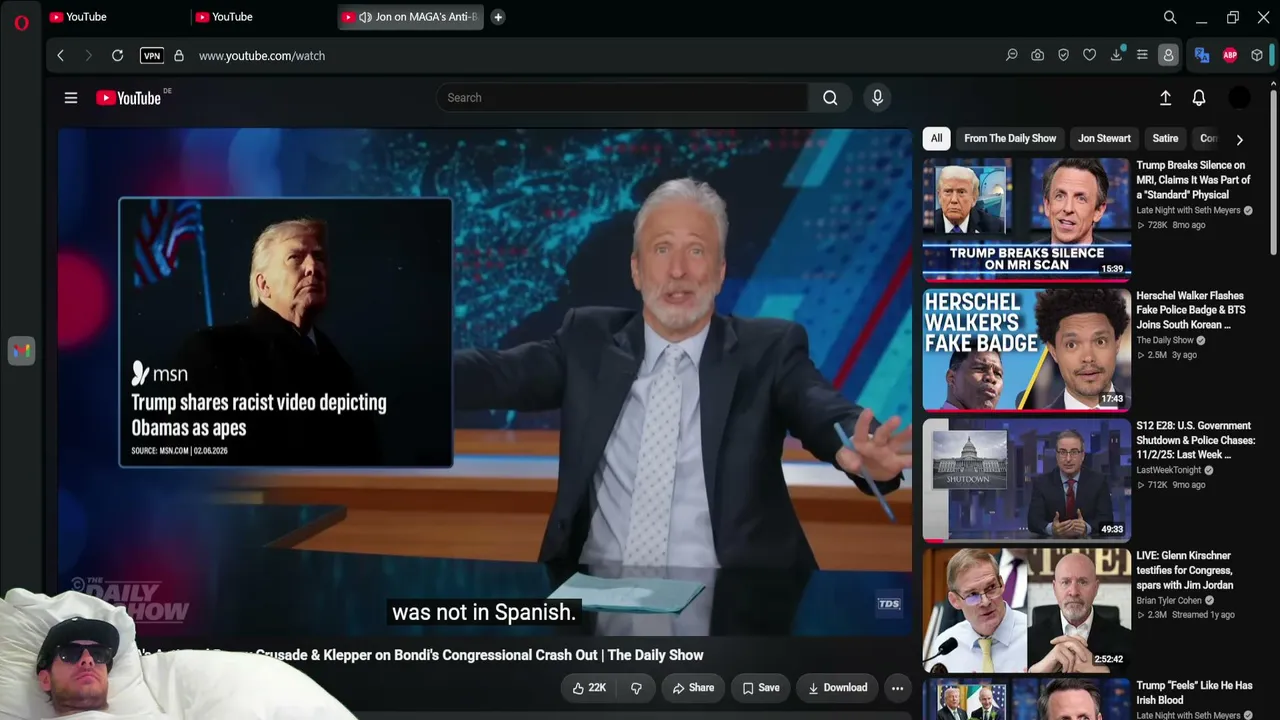This screenshot has width=1280, height=720.
Task: Open the YouTube guide hamburger menu
Action: click(71, 98)
